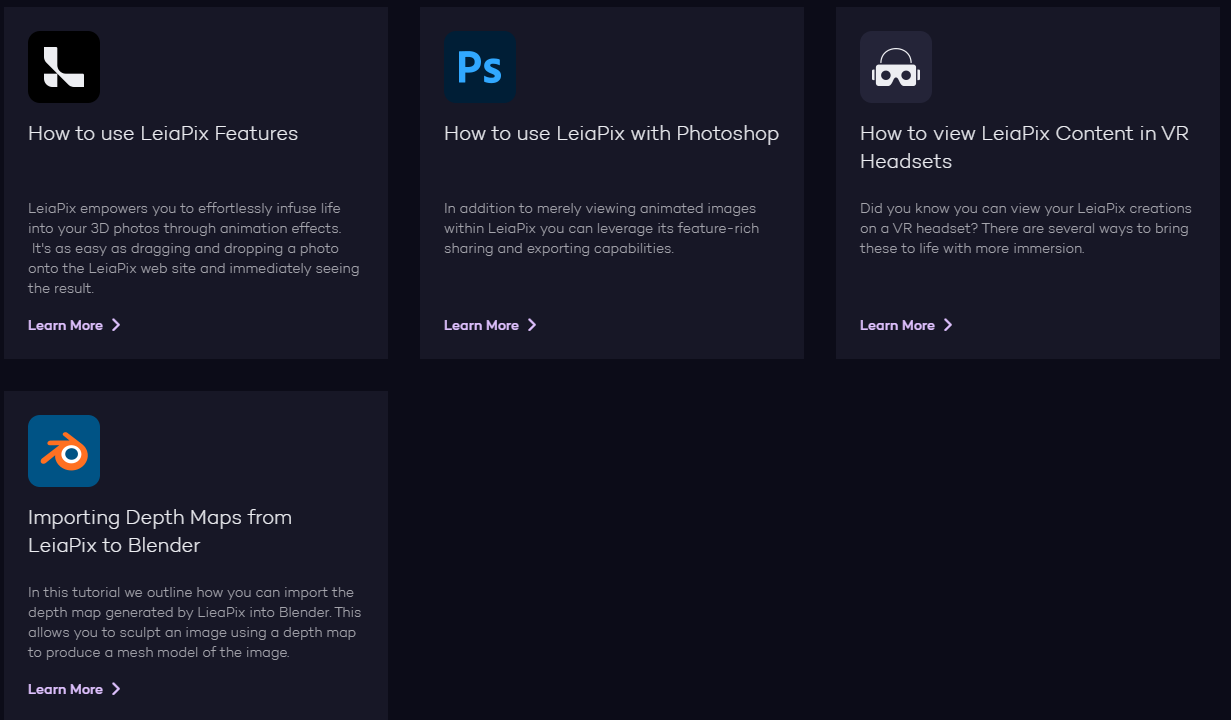Click chevron arrow in Photoshop card
This screenshot has width=1231, height=720.
pos(532,325)
